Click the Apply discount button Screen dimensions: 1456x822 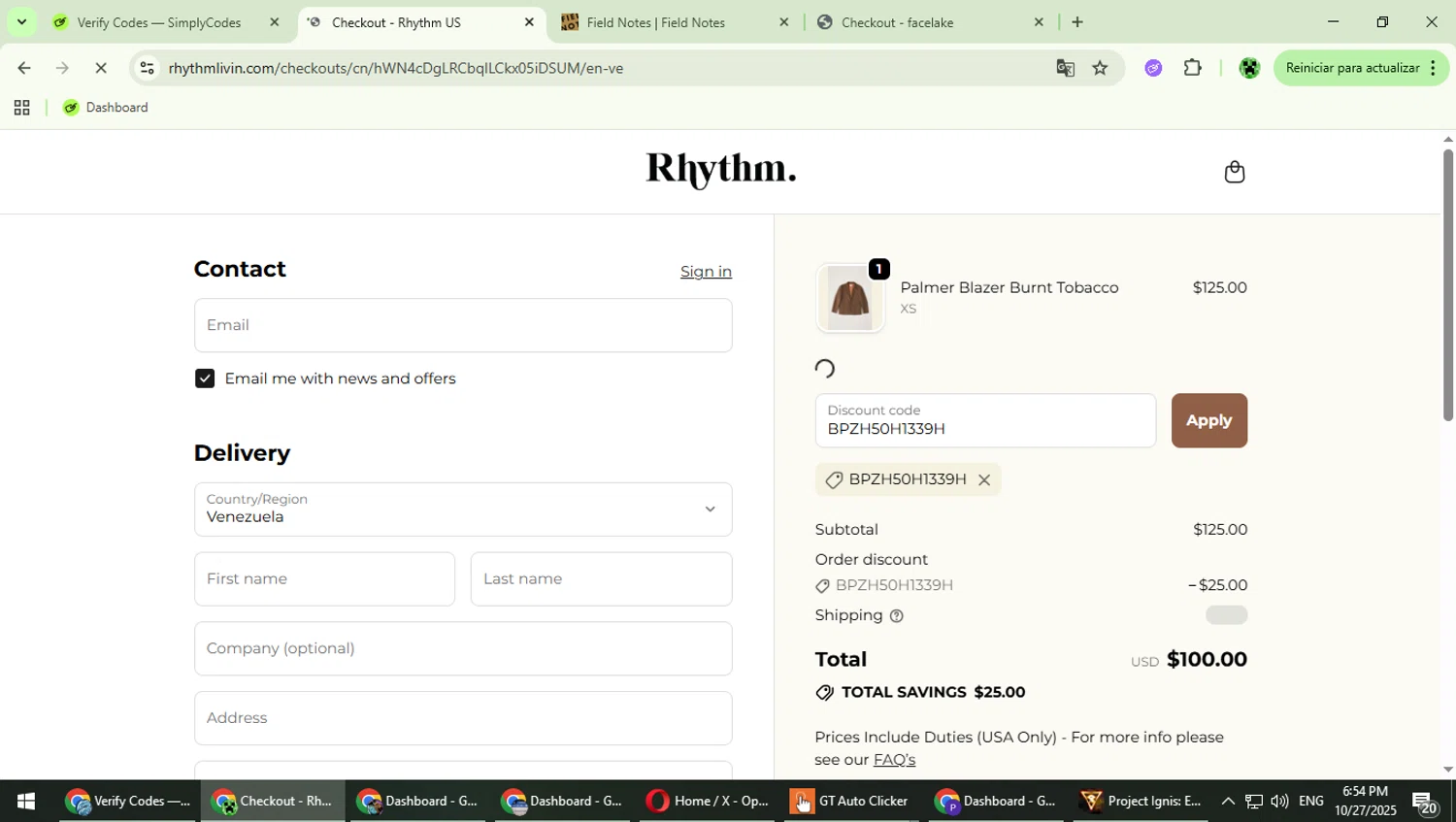1208,420
